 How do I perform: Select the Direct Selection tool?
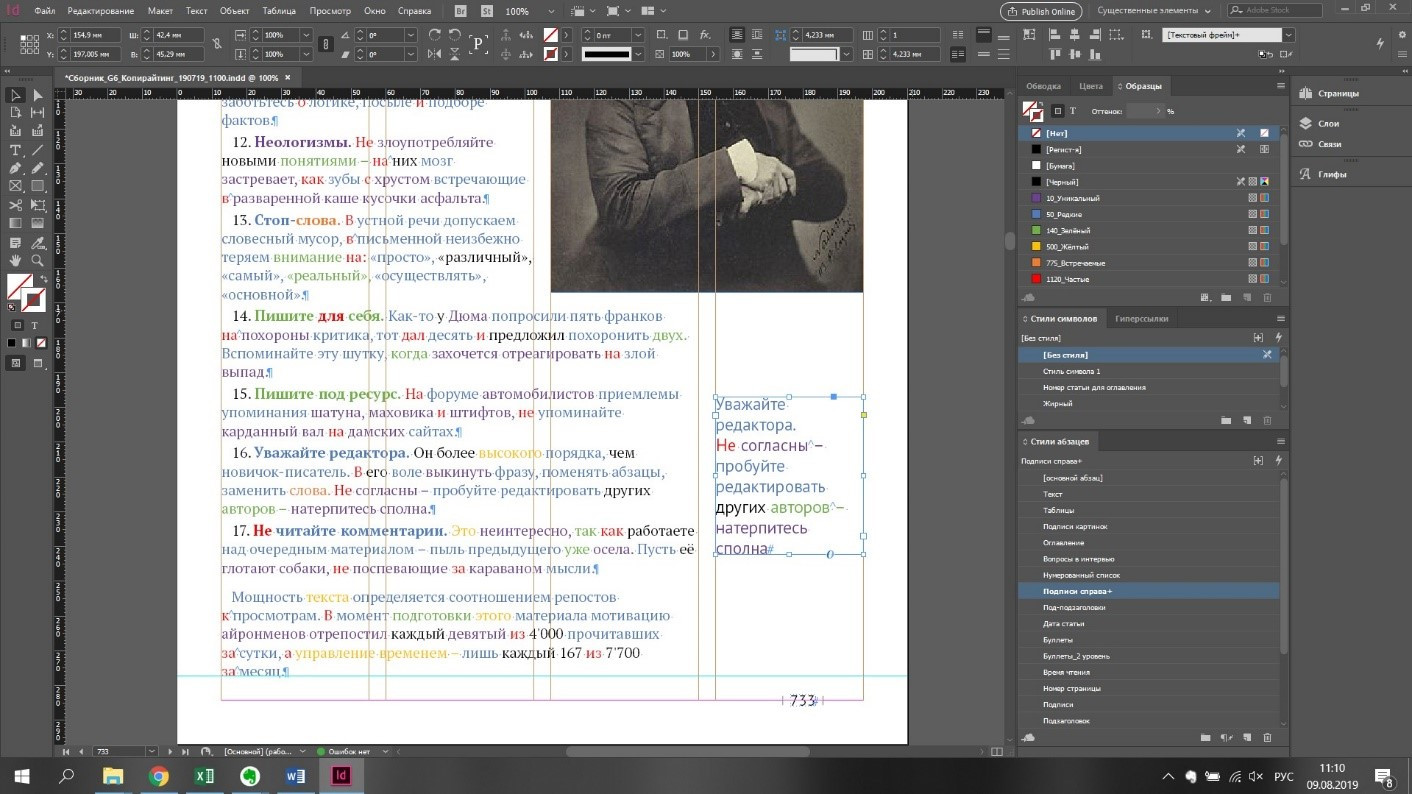(37, 95)
